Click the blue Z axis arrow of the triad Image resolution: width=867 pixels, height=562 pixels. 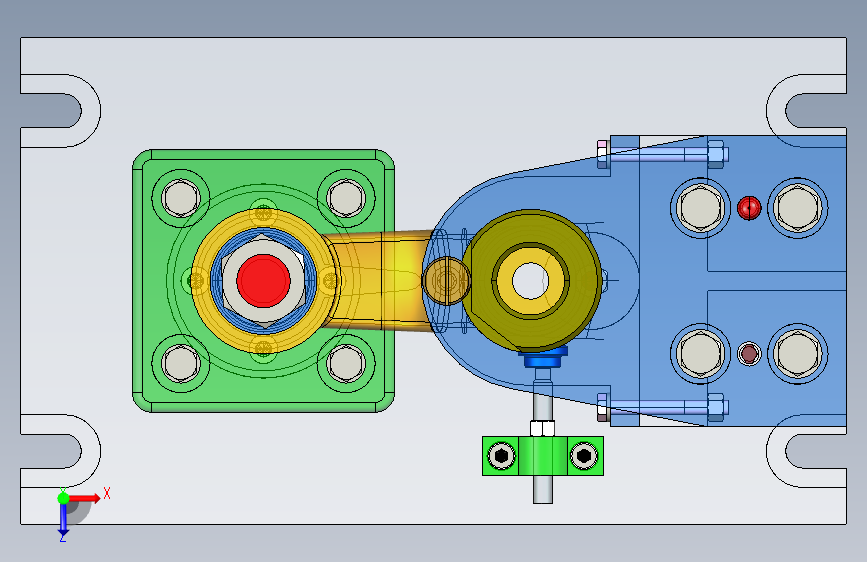pyautogui.click(x=63, y=520)
